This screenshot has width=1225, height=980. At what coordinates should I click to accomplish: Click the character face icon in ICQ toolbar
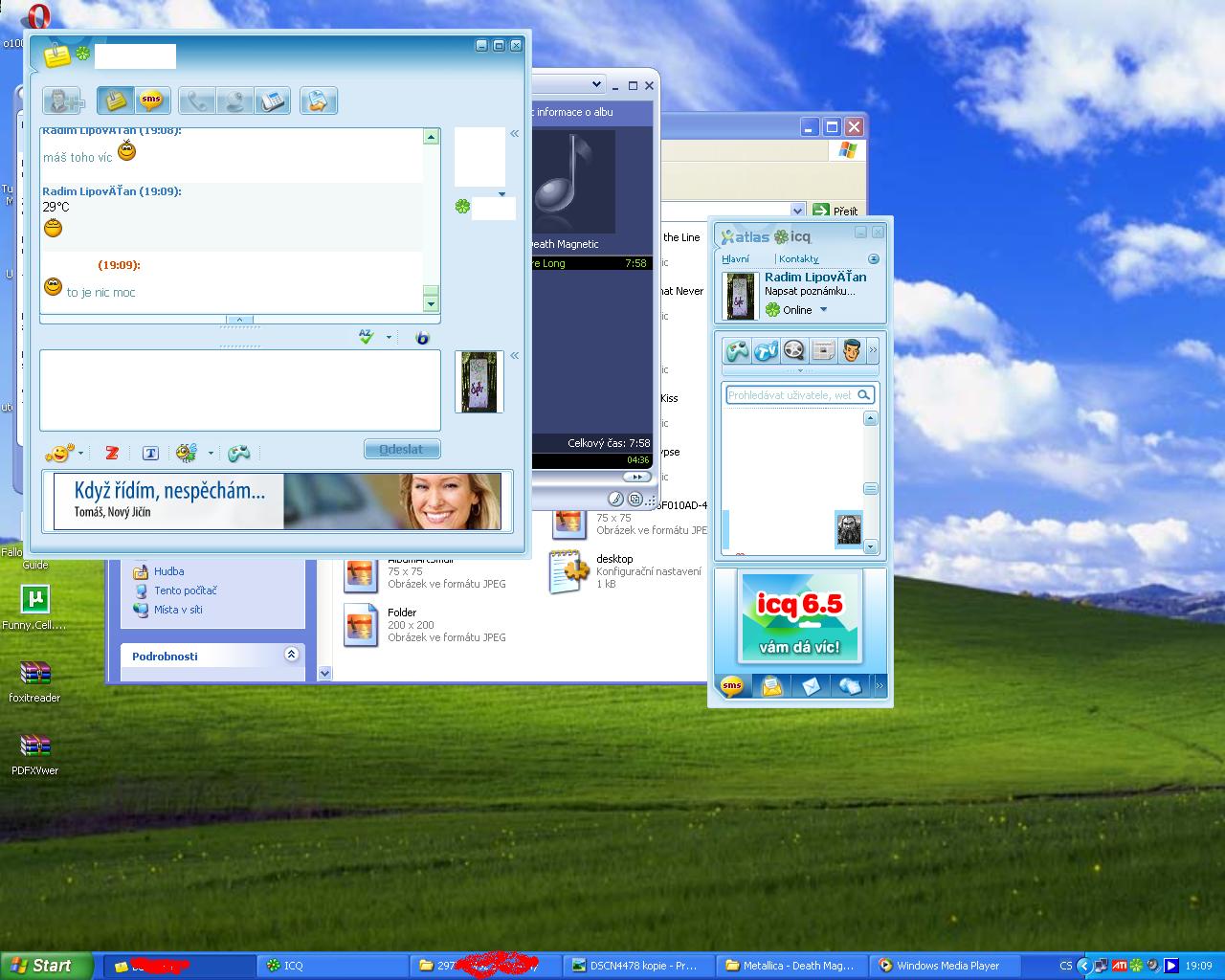point(852,350)
